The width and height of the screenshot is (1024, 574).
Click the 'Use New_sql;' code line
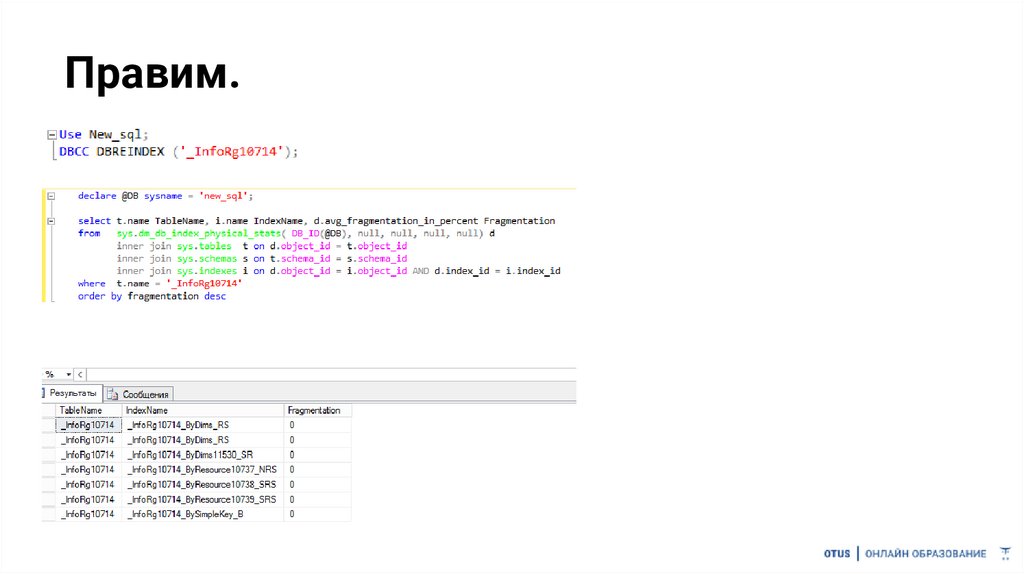tap(104, 135)
